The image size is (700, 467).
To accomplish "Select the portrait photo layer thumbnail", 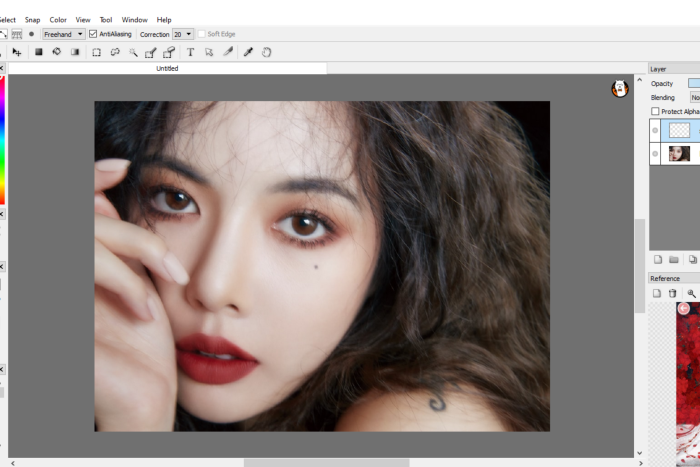I will (679, 154).
